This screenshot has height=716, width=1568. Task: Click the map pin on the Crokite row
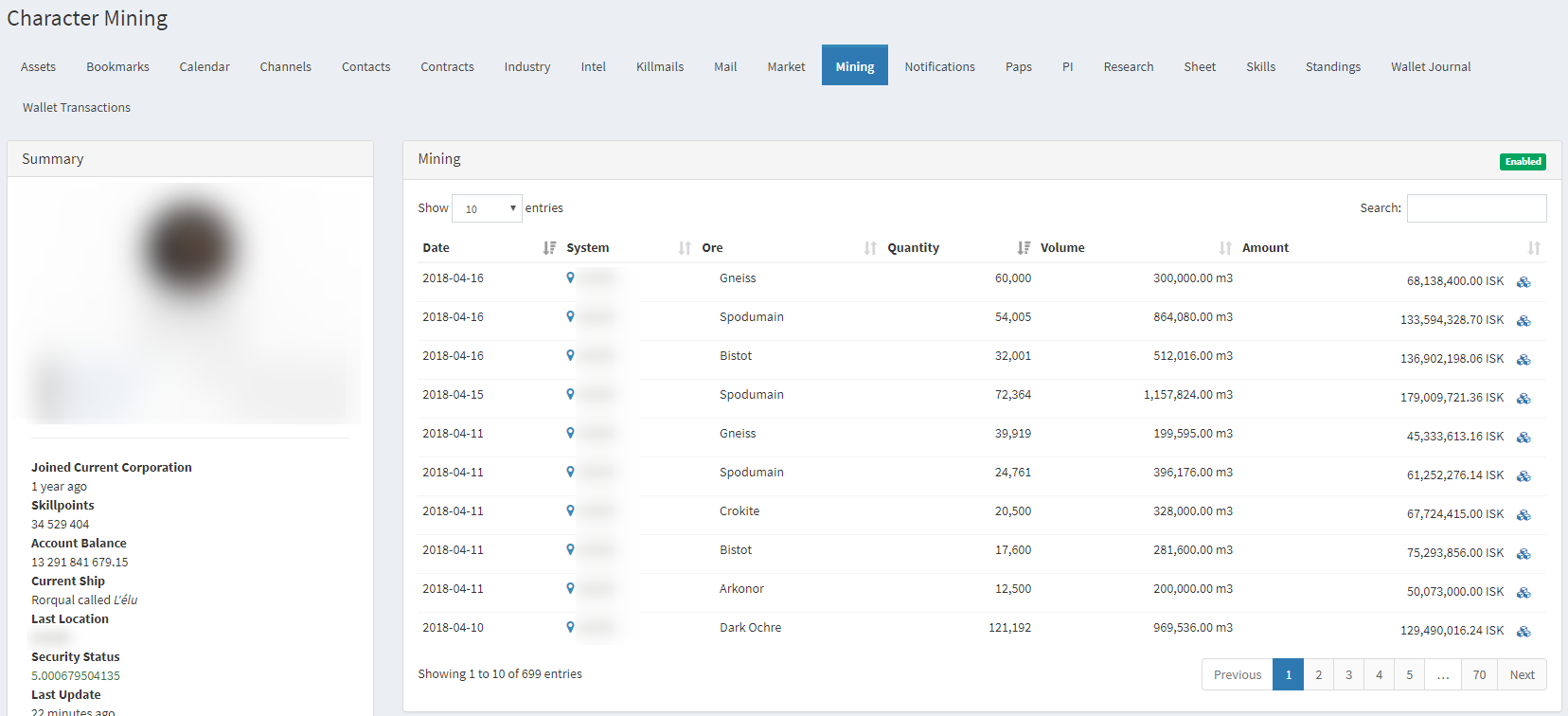570,510
